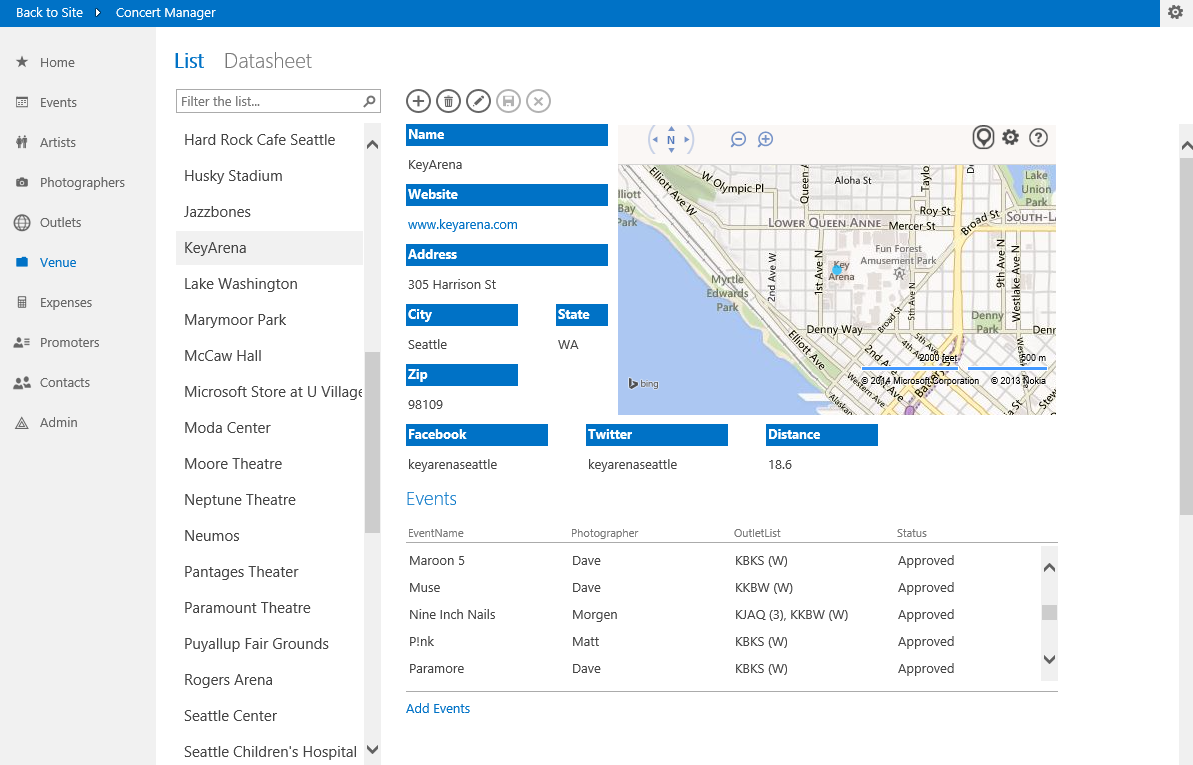Open the map help question icon
This screenshot has width=1193, height=765.
1039,138
